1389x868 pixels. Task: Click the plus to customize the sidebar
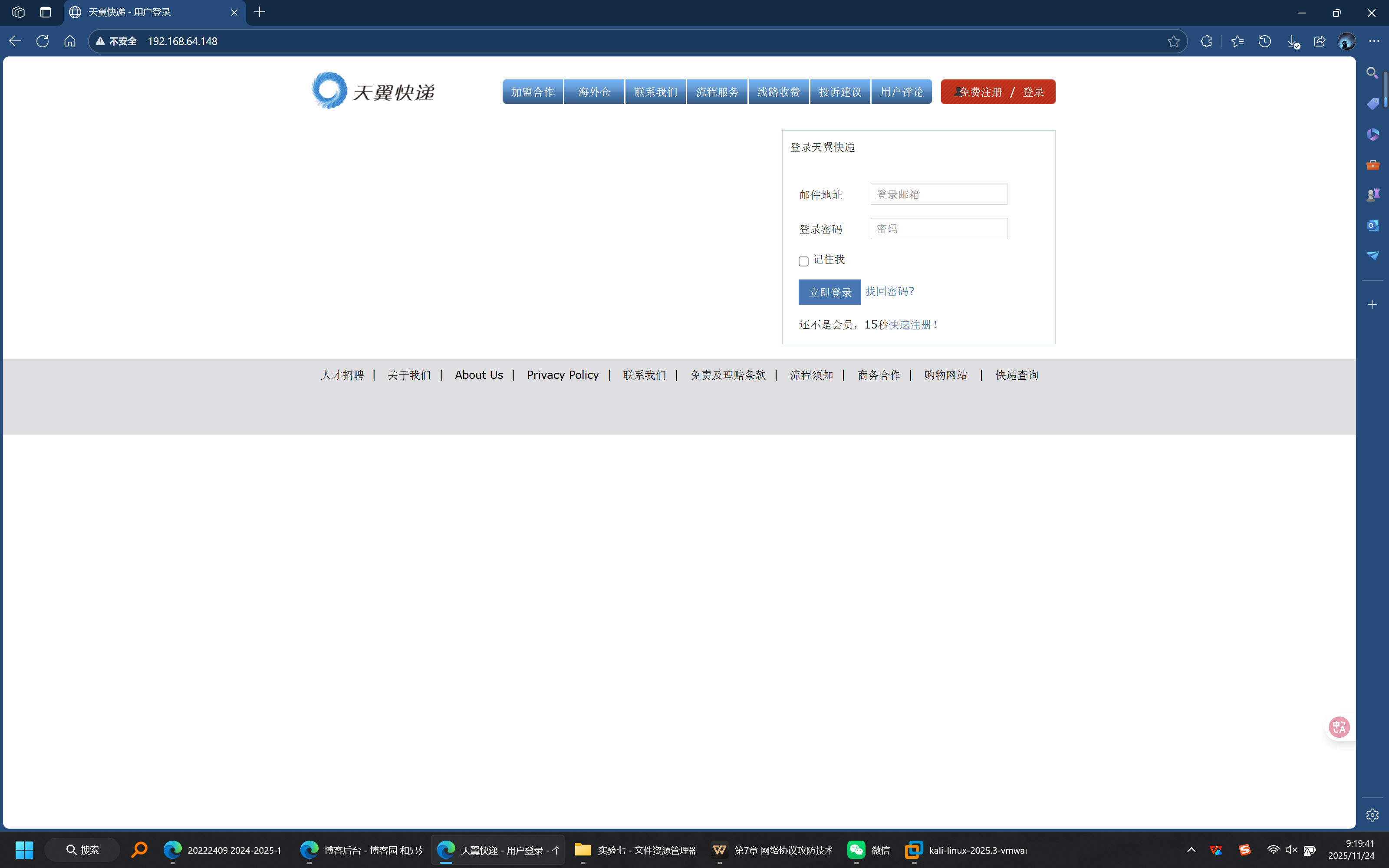(1373, 304)
